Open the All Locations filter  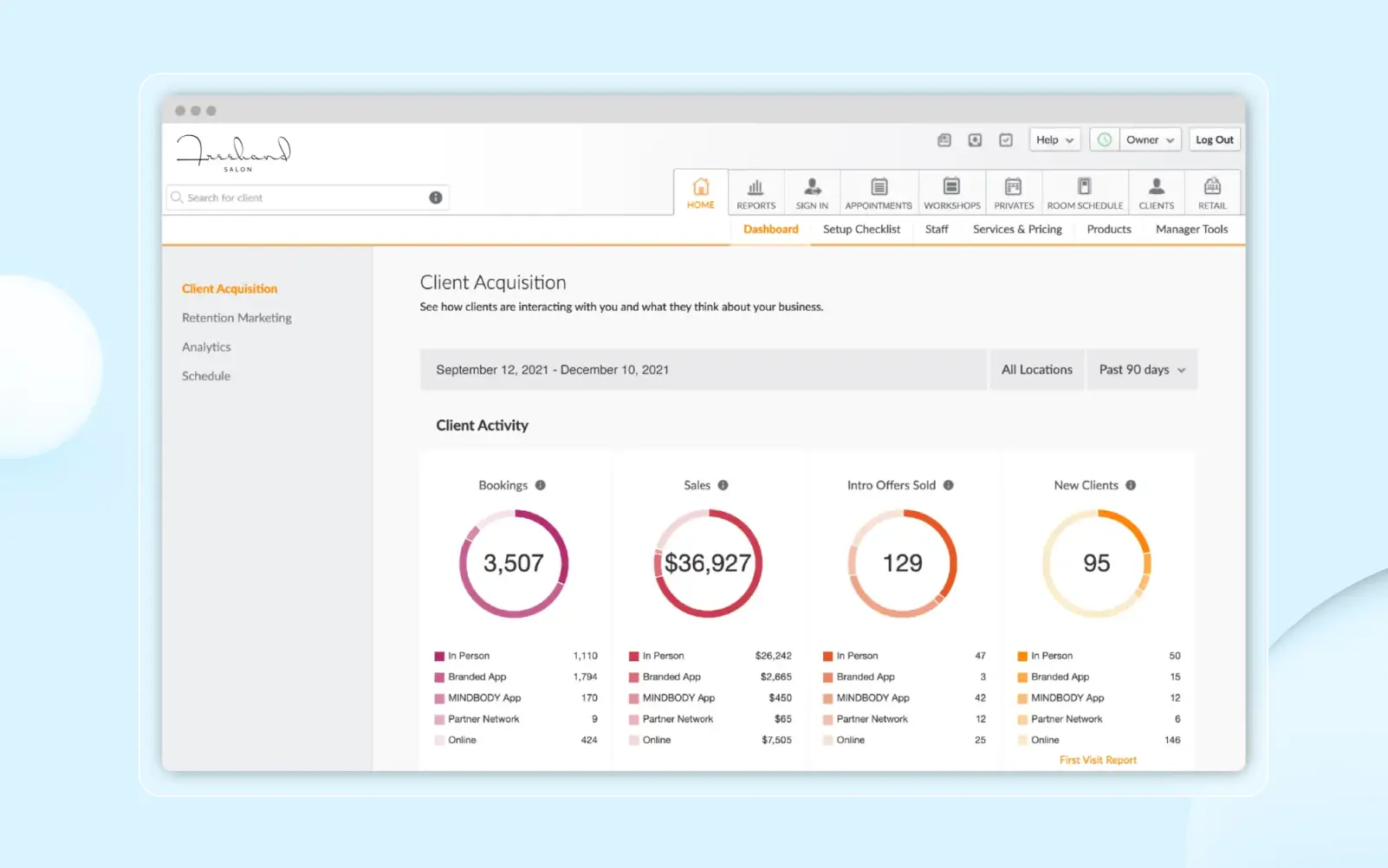click(1036, 370)
